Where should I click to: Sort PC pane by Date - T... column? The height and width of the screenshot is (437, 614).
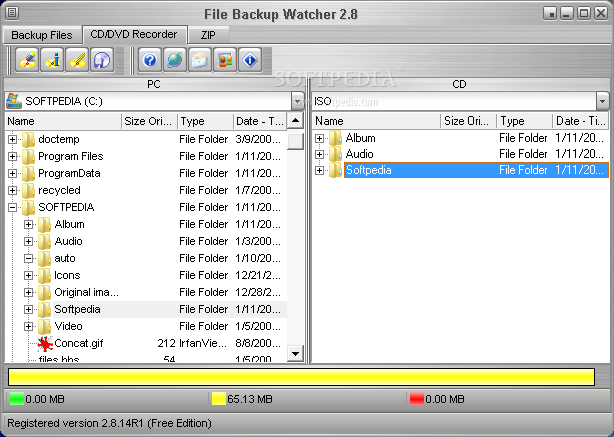tap(260, 121)
